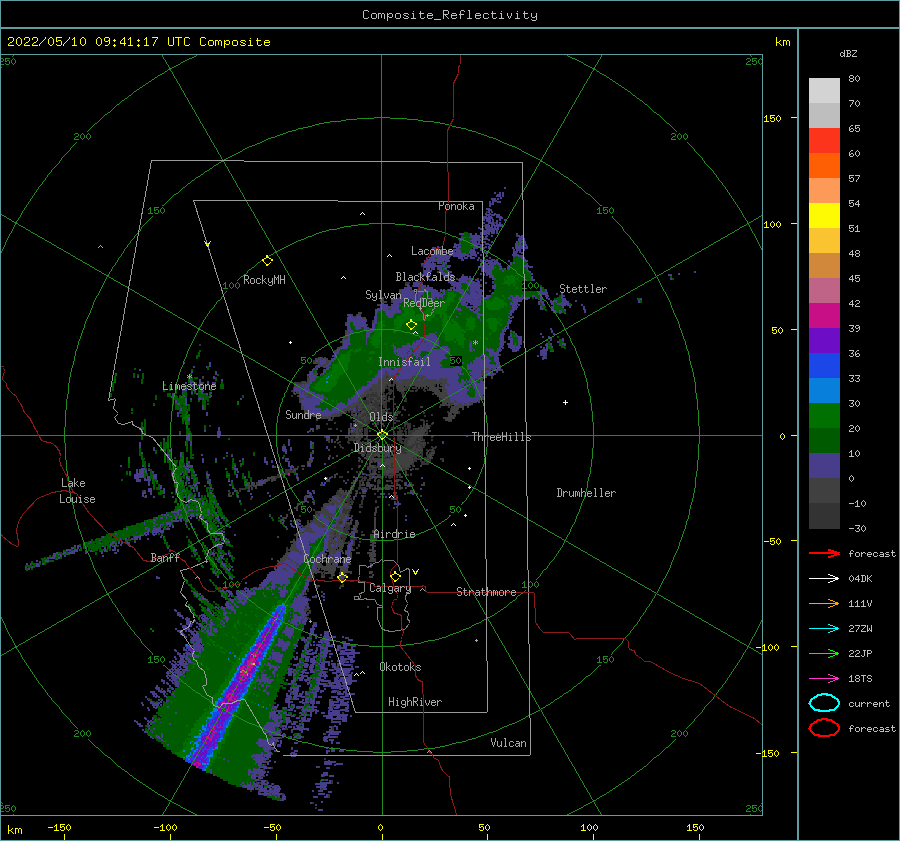Click the Ponoka city label

point(456,206)
